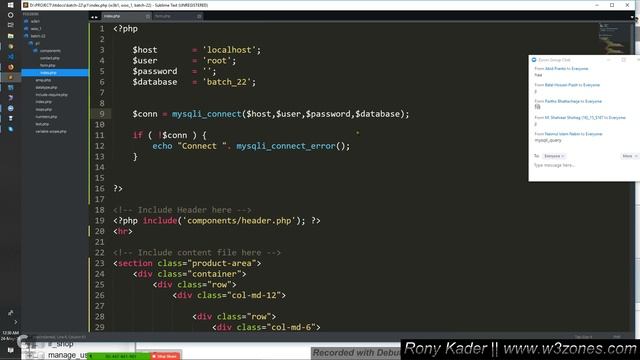Image resolution: width=640 pixels, height=360 pixels.
Task: Close the index.php tab
Action: (x=148, y=16)
